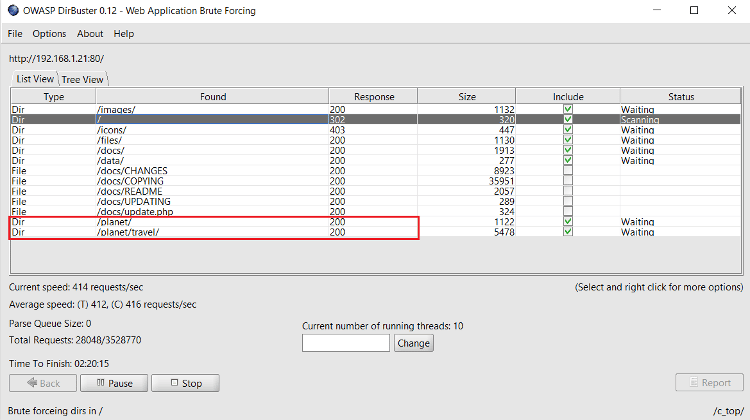
Task: Open the About menu
Action: pos(90,34)
